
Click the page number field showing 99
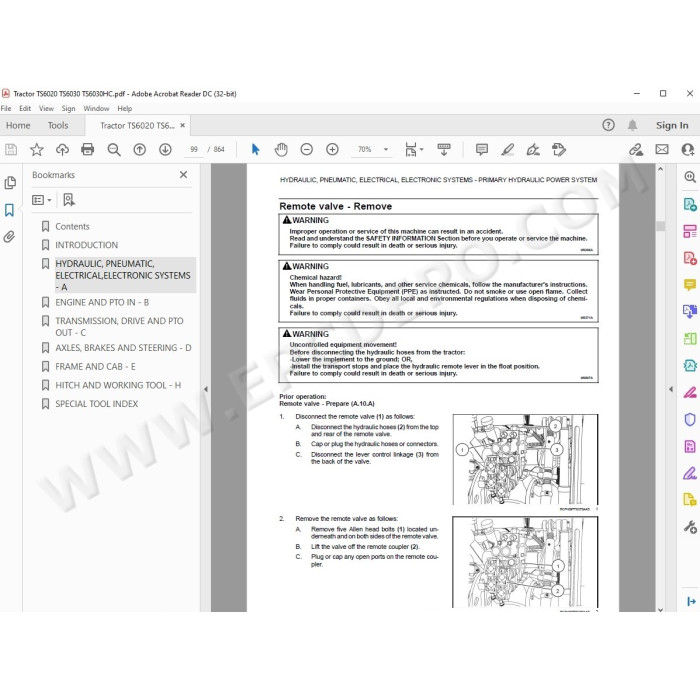pyautogui.click(x=194, y=149)
